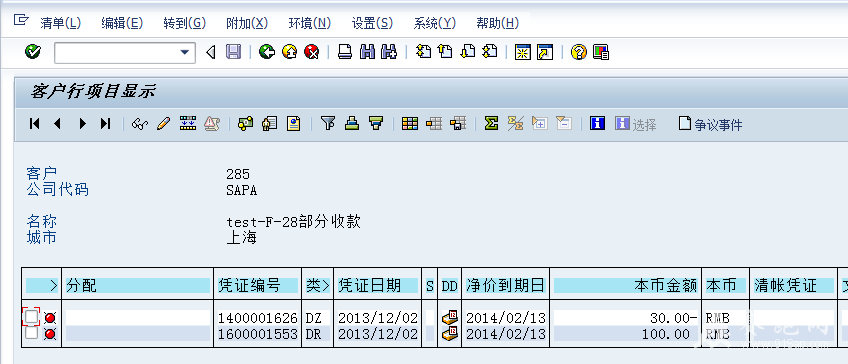Jump to first item in list toolbar

click(x=34, y=124)
